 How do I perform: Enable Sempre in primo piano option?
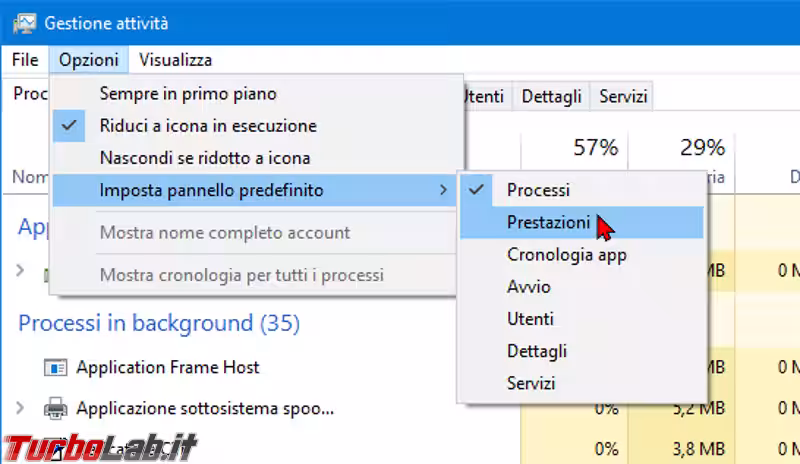(x=188, y=94)
